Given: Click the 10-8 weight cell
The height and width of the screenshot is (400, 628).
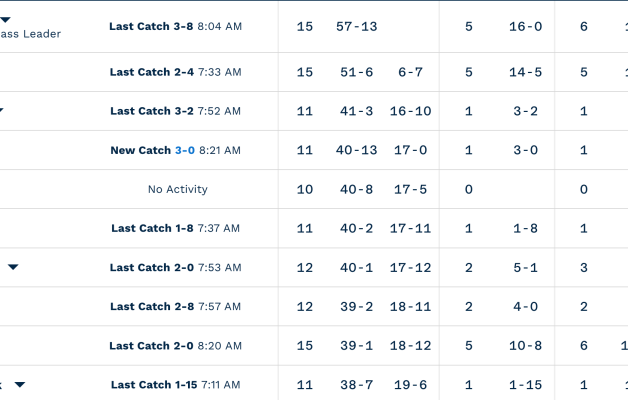Looking at the screenshot, I should pyautogui.click(x=525, y=346).
